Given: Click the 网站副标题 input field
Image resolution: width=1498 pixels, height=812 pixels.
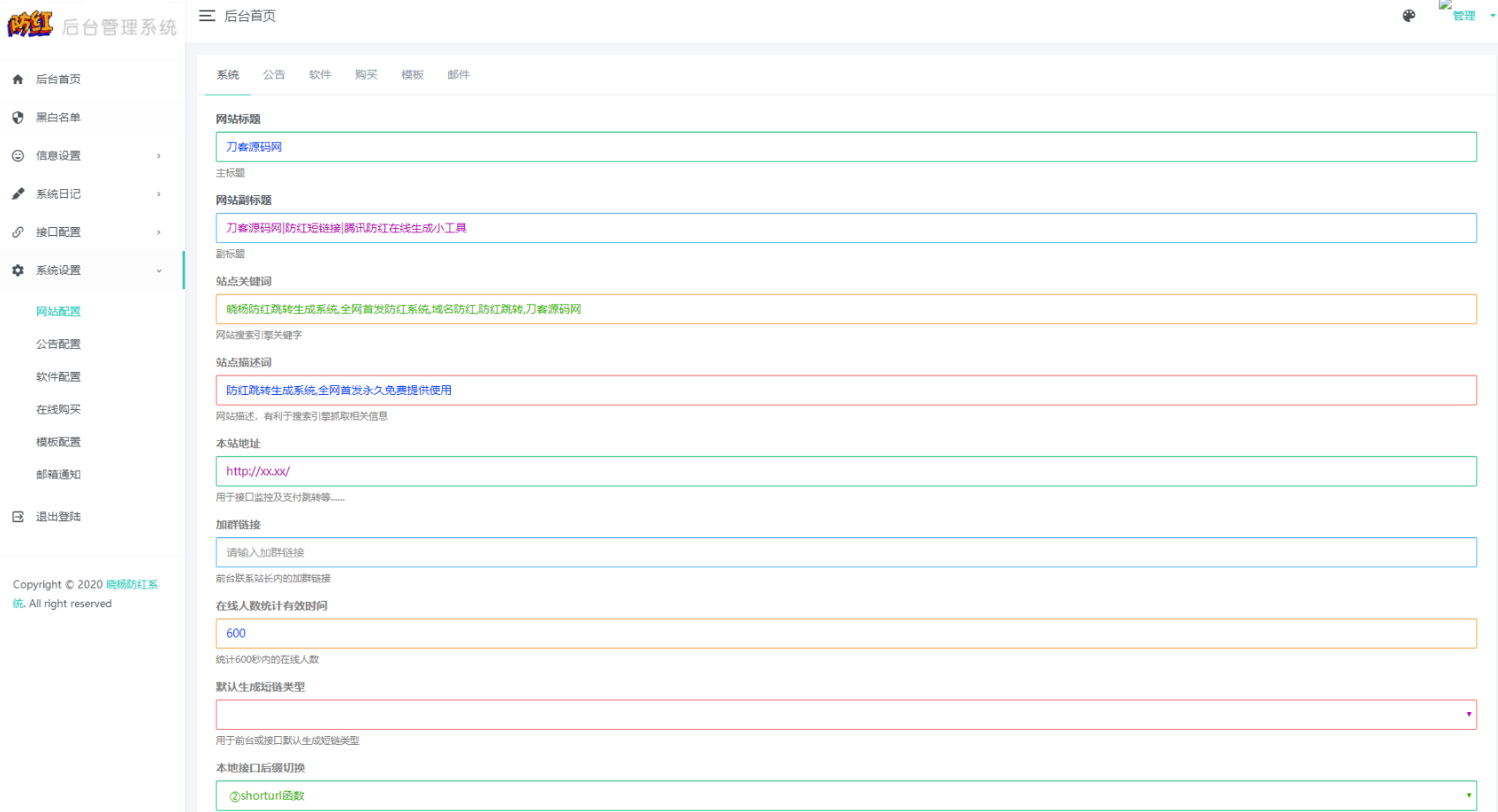Looking at the screenshot, I should [846, 228].
